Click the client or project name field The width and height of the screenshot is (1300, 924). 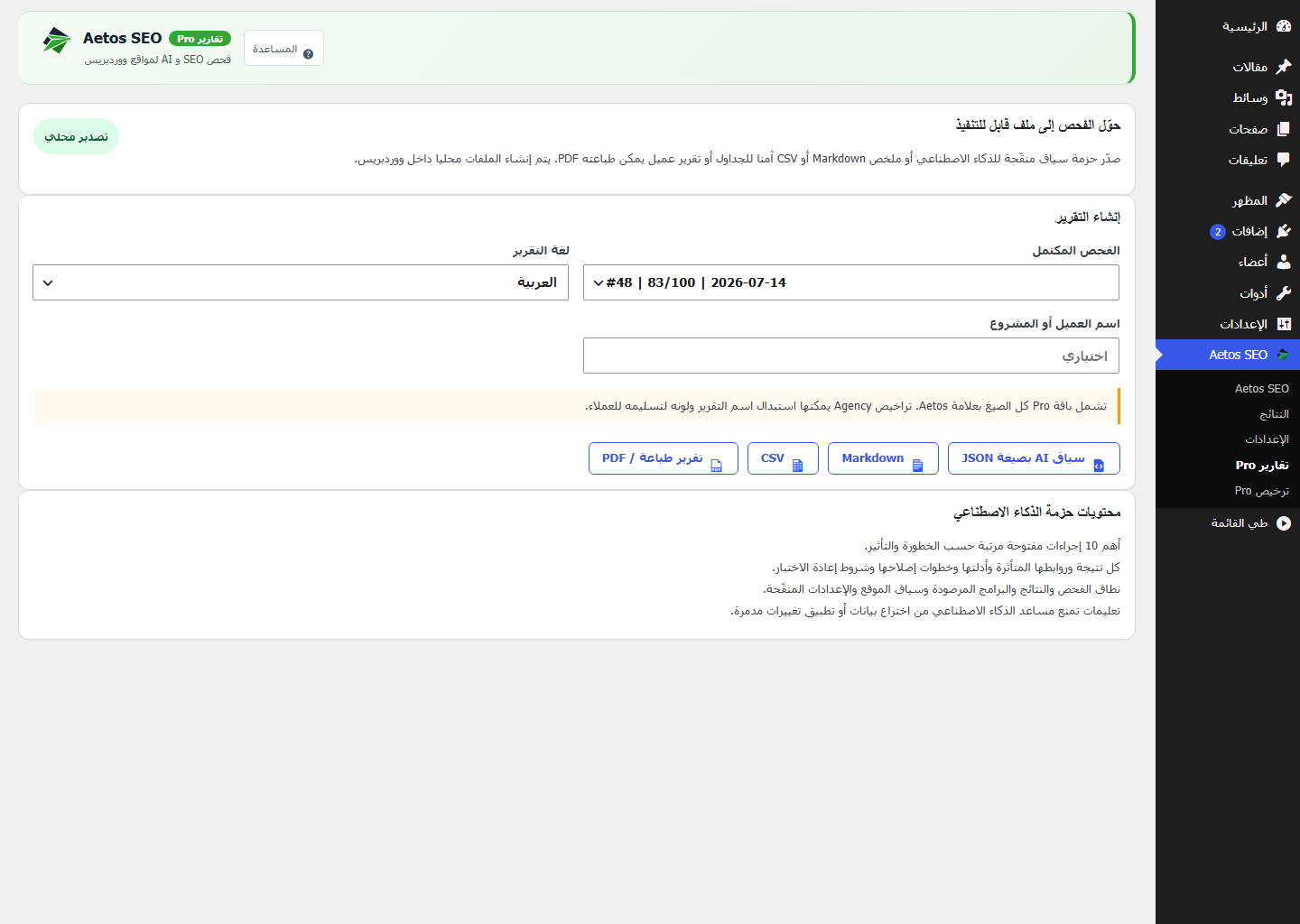coord(851,356)
